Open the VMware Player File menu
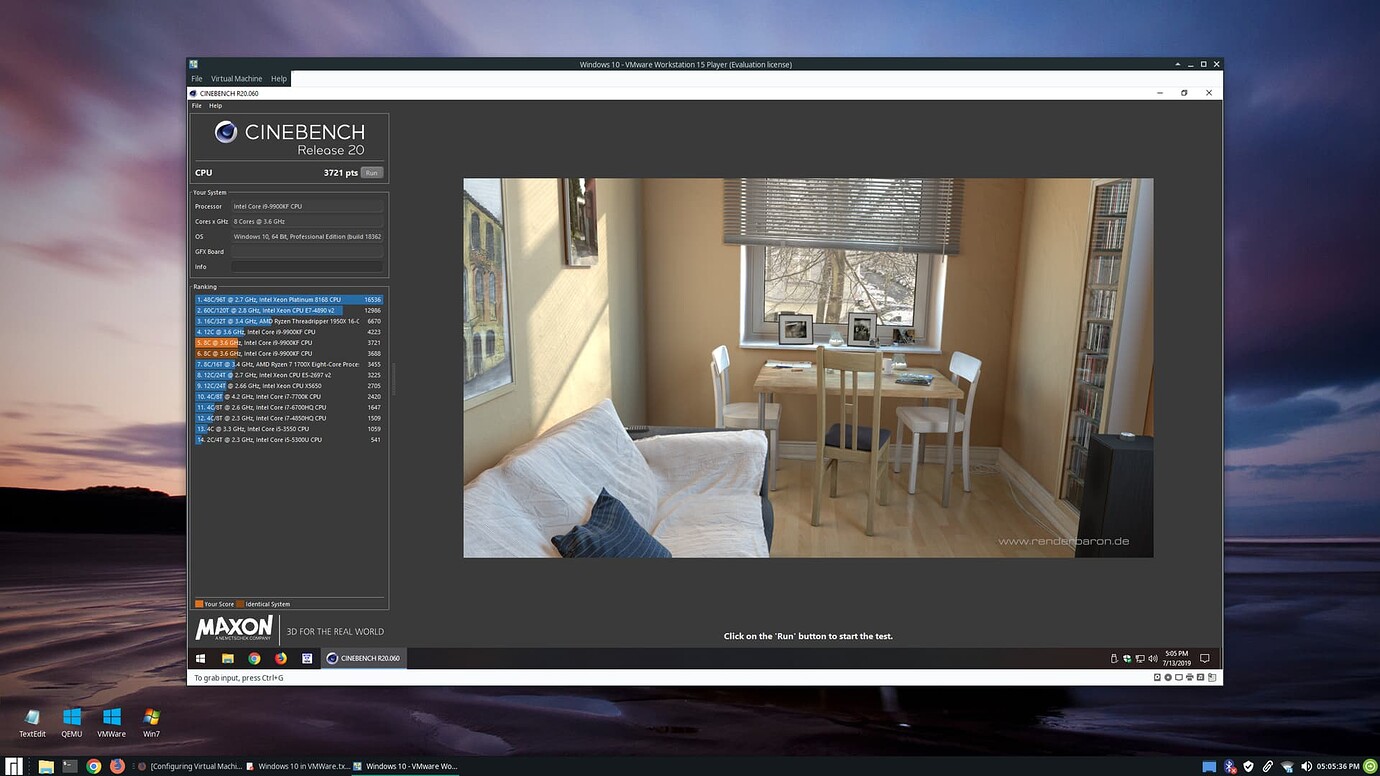Screen dimensions: 1380x776 coord(197,79)
